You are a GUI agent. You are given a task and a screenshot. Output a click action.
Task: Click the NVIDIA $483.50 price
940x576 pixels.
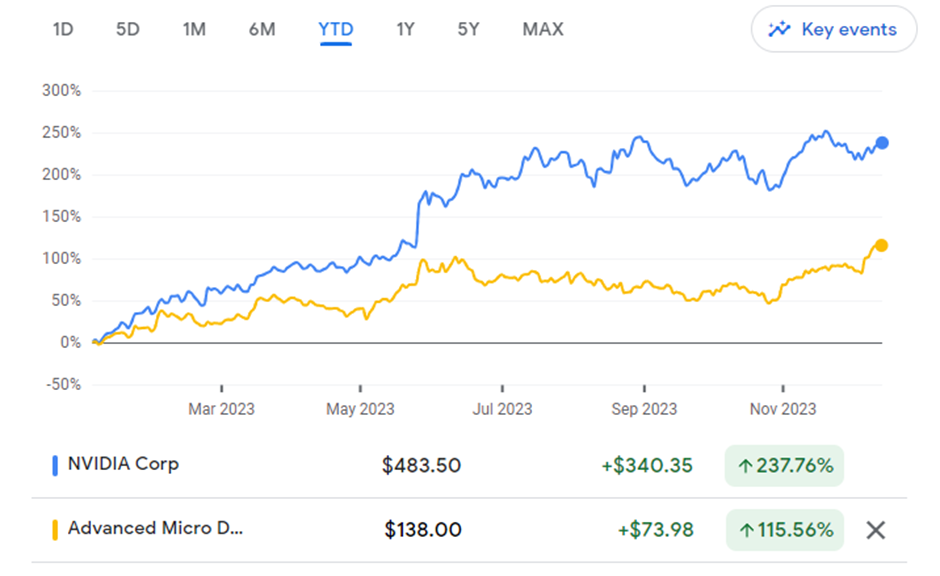[421, 465]
